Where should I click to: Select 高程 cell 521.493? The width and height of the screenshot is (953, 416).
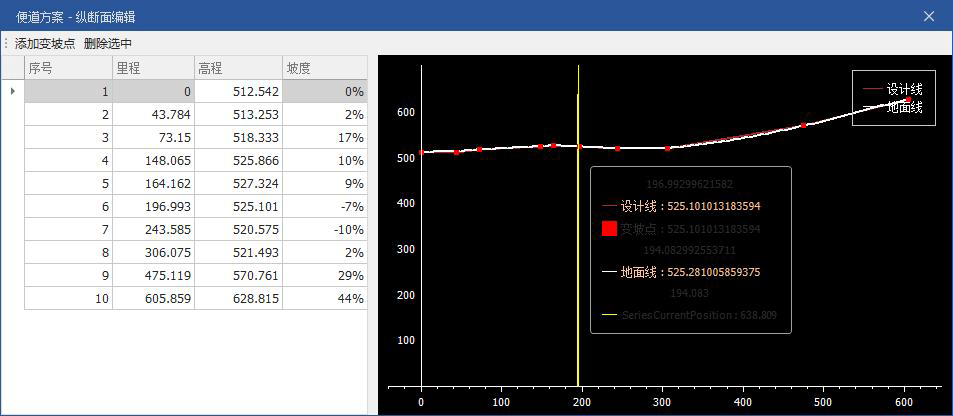coord(239,253)
